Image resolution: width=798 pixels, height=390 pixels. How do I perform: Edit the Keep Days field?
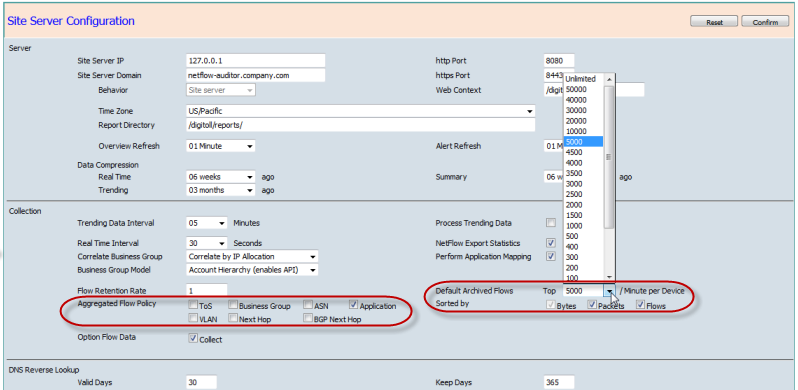[x=559, y=382]
